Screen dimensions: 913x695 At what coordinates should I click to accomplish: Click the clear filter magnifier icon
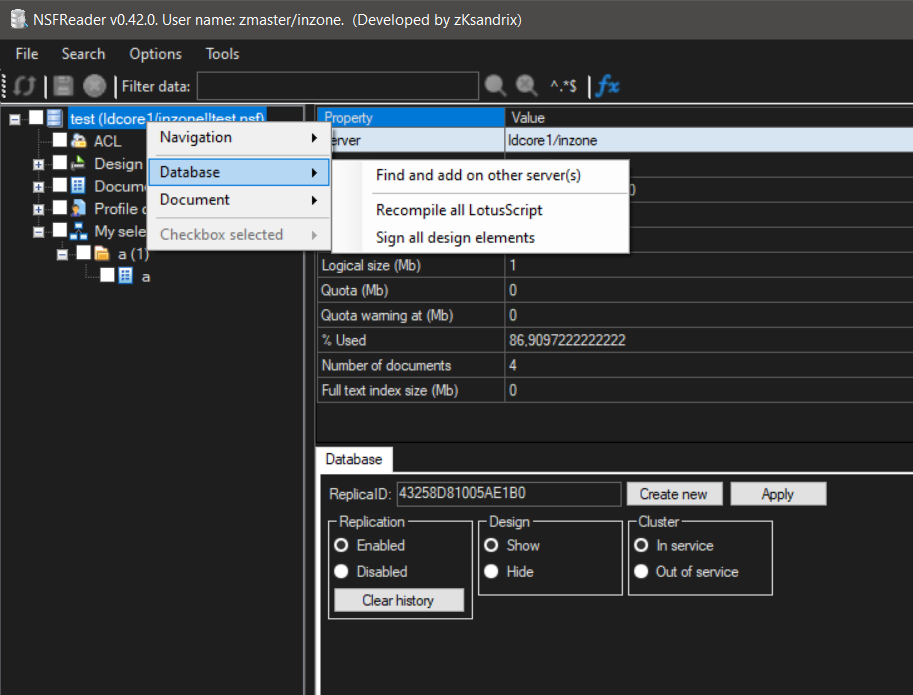click(x=527, y=86)
